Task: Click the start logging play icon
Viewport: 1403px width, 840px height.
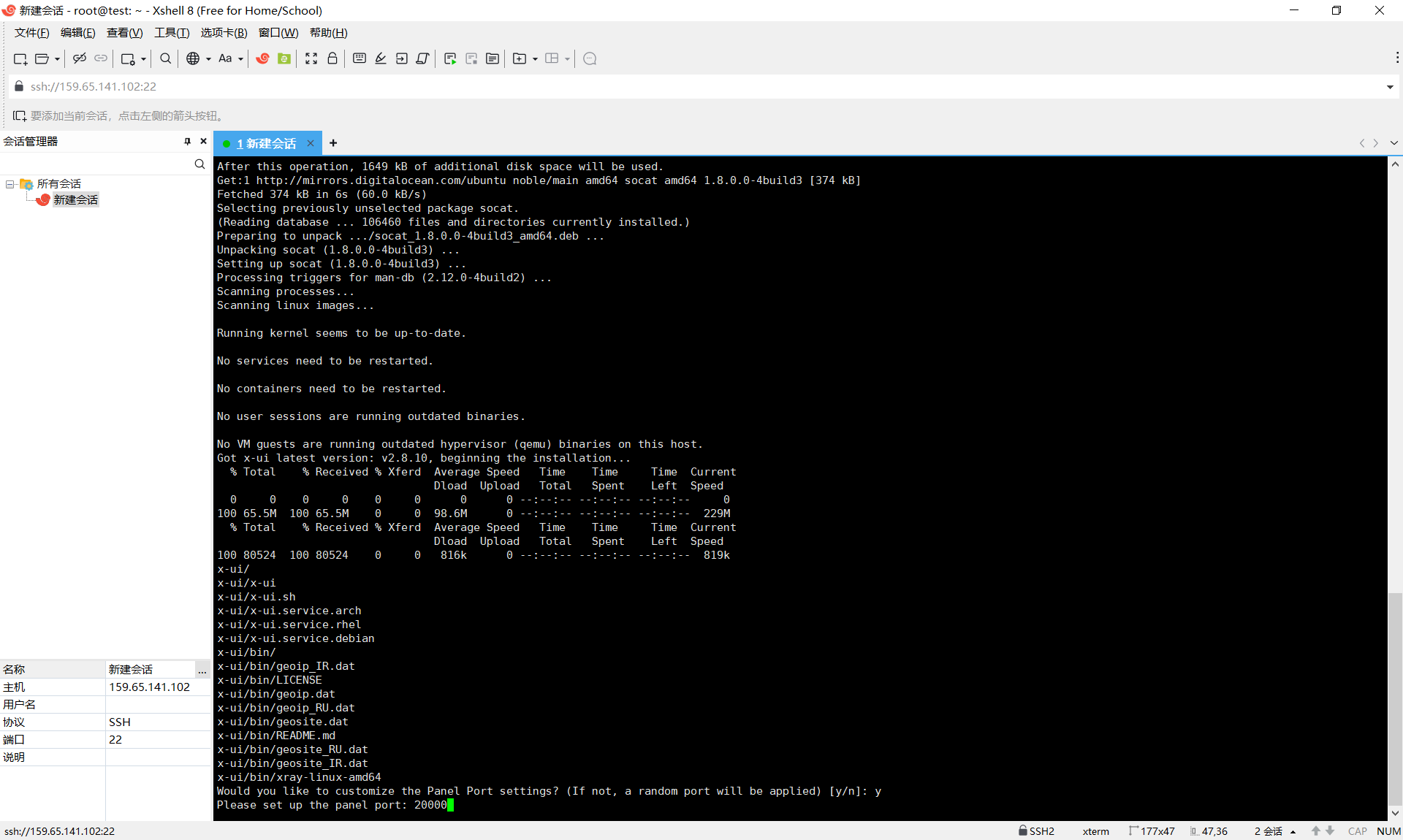Action: tap(450, 58)
